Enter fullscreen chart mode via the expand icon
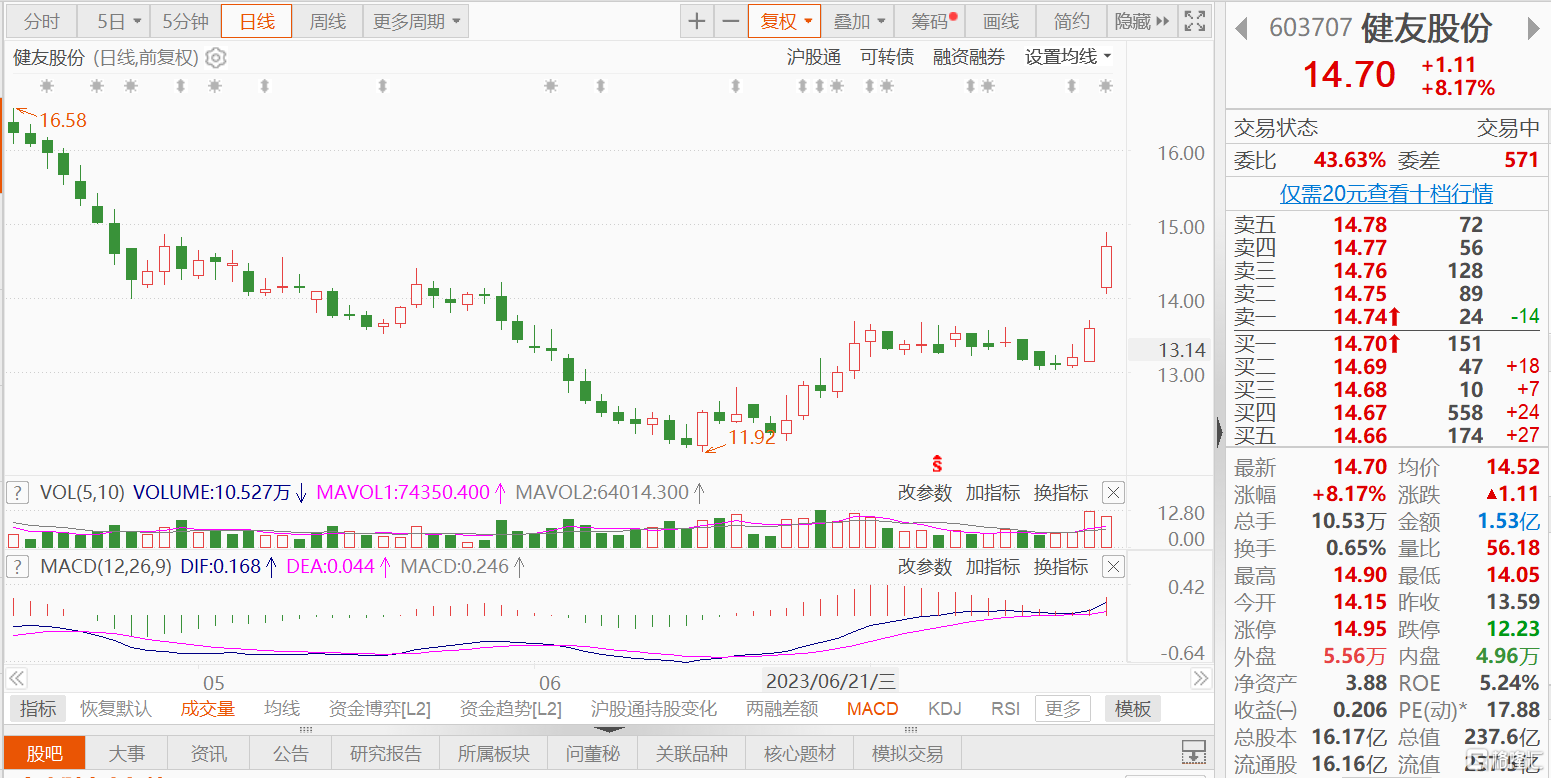 coord(1193,21)
